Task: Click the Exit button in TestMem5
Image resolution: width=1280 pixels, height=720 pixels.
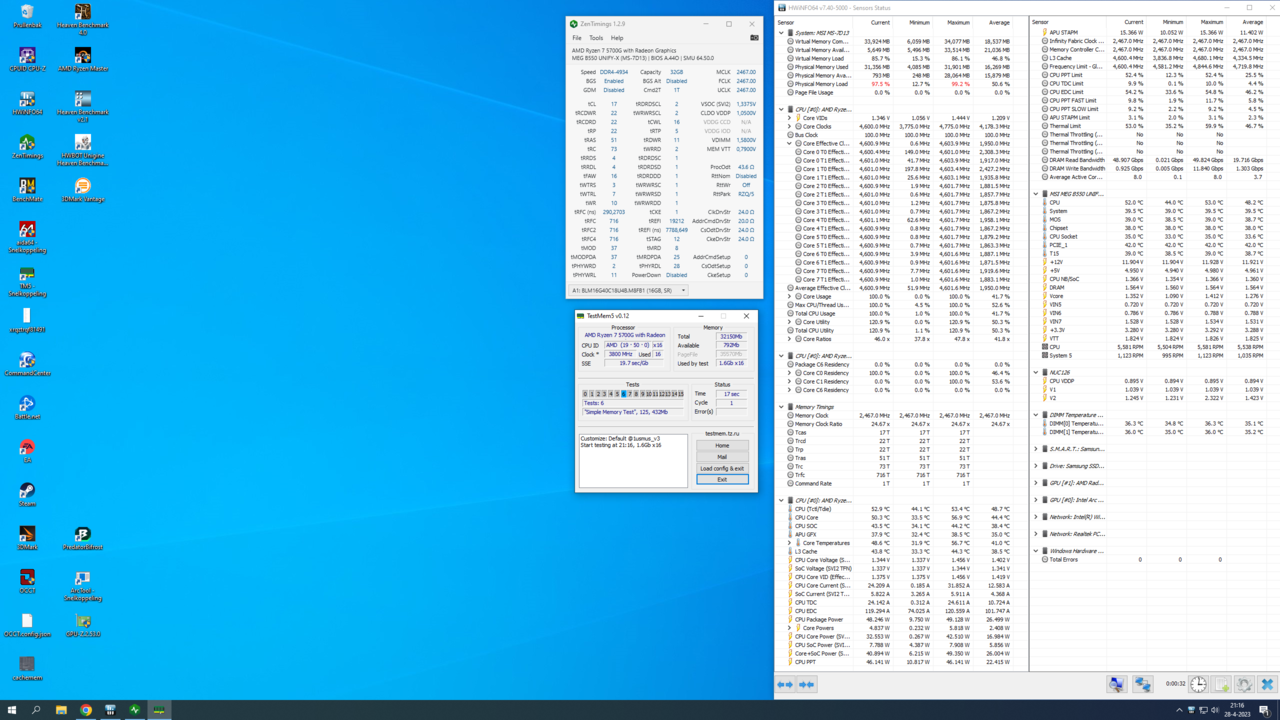Action: pos(722,479)
